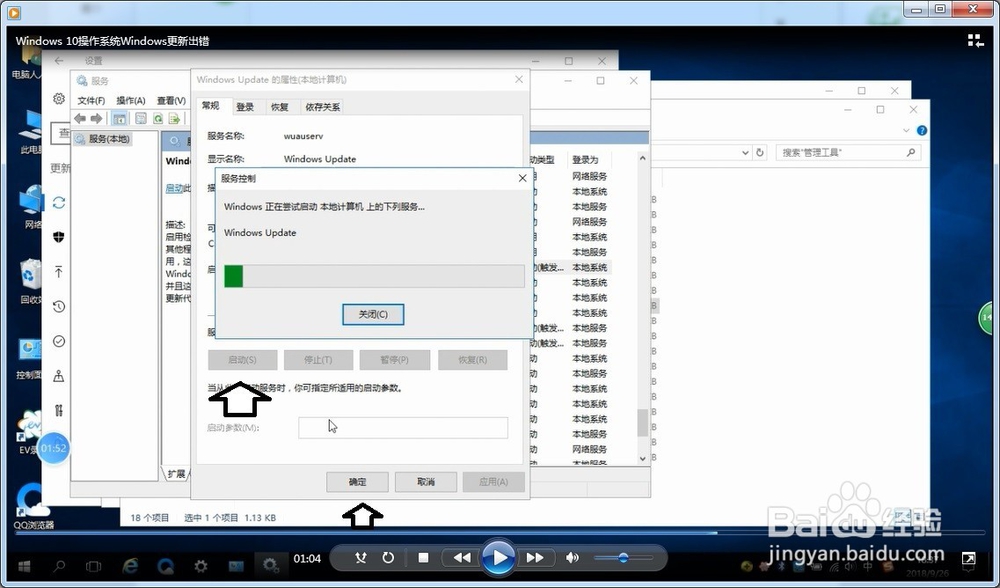
Task: Click the fast forward button
Action: tap(534, 558)
